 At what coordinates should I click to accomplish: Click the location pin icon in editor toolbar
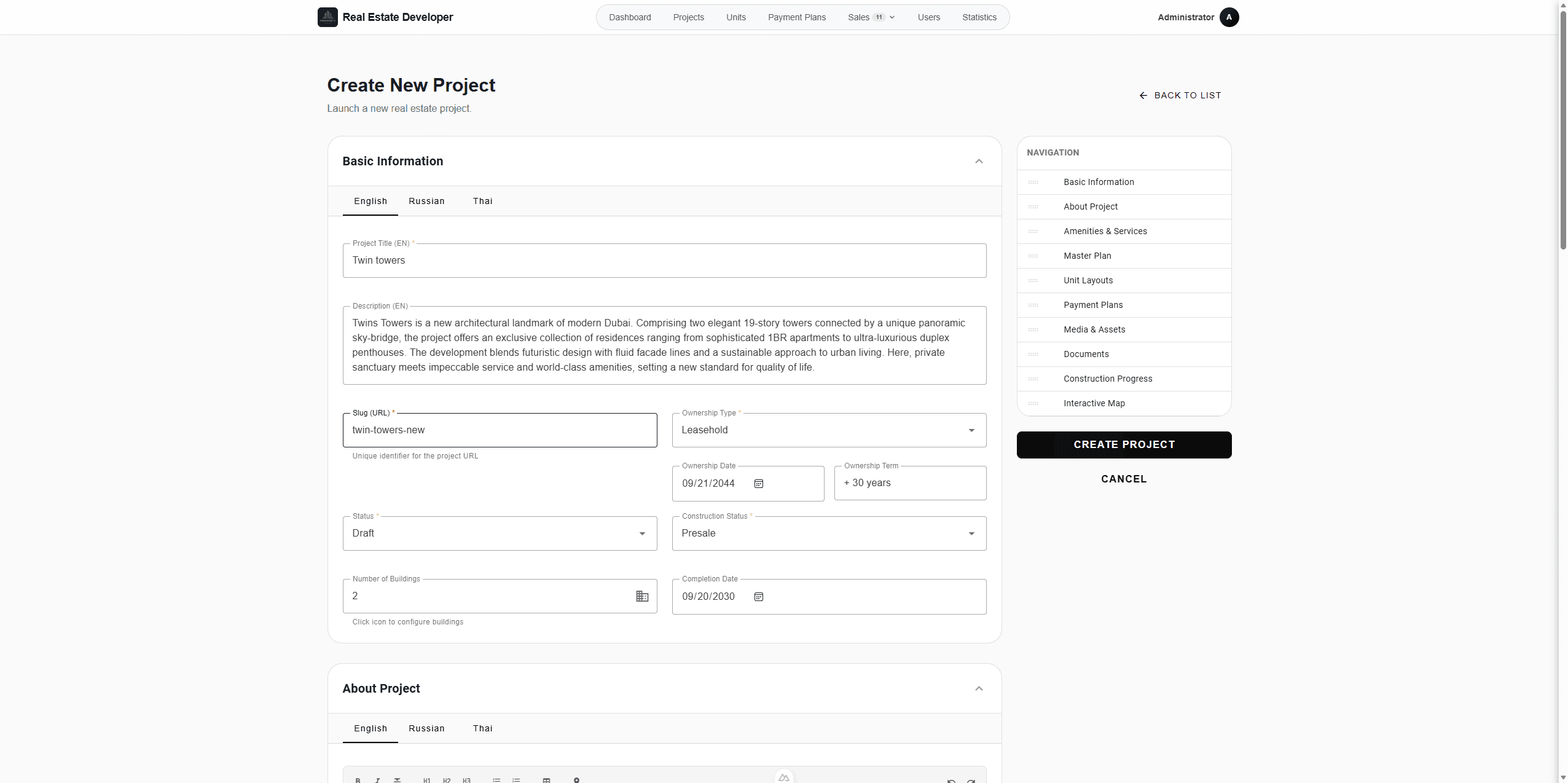pos(576,780)
